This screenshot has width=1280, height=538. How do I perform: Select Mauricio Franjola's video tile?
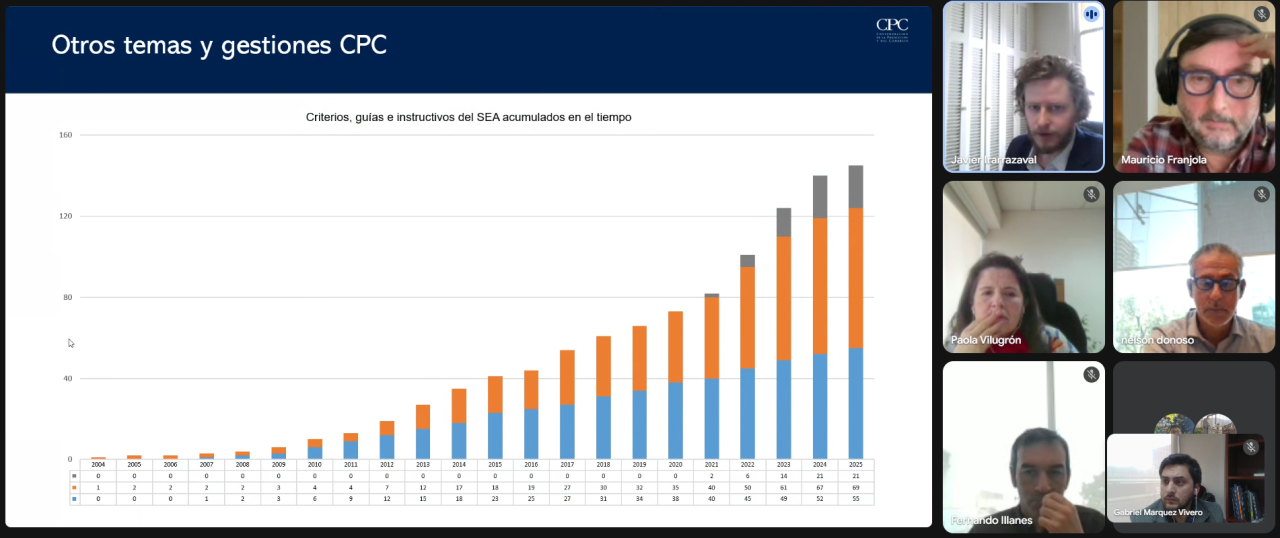[1194, 87]
